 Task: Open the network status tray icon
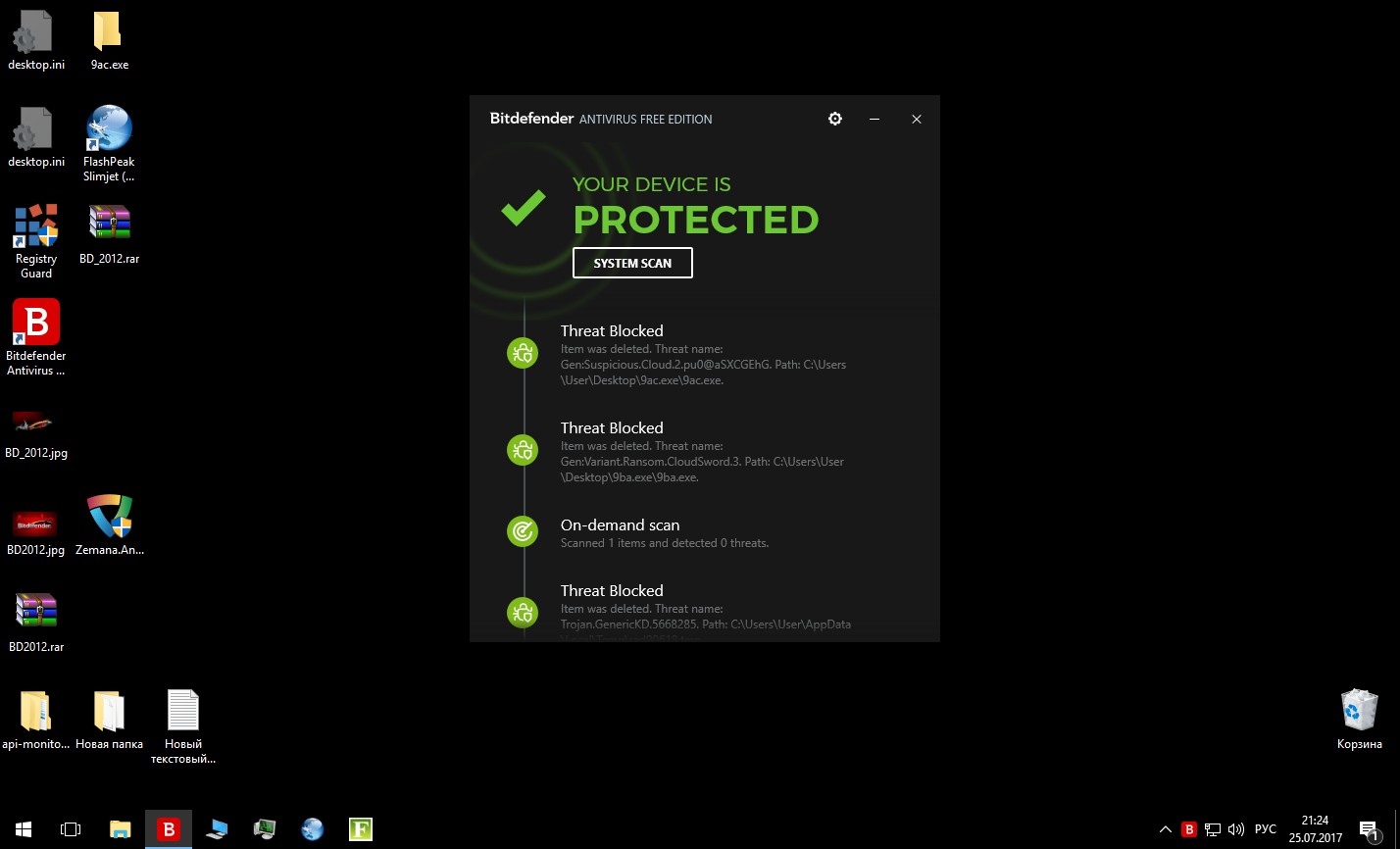1213,829
